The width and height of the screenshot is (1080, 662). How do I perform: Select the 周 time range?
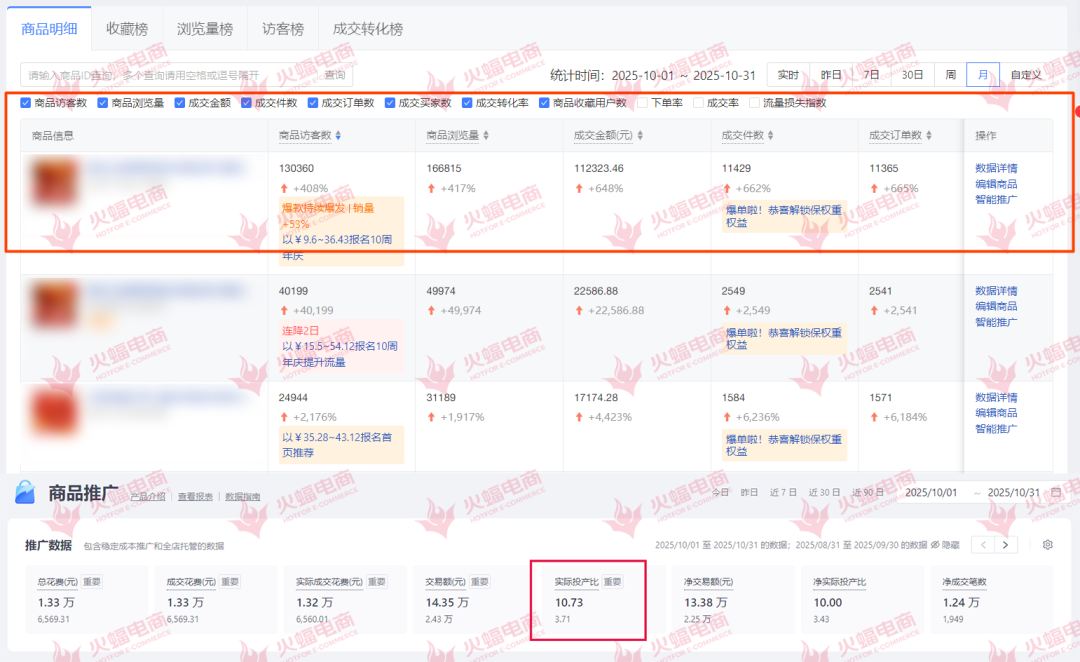[951, 74]
